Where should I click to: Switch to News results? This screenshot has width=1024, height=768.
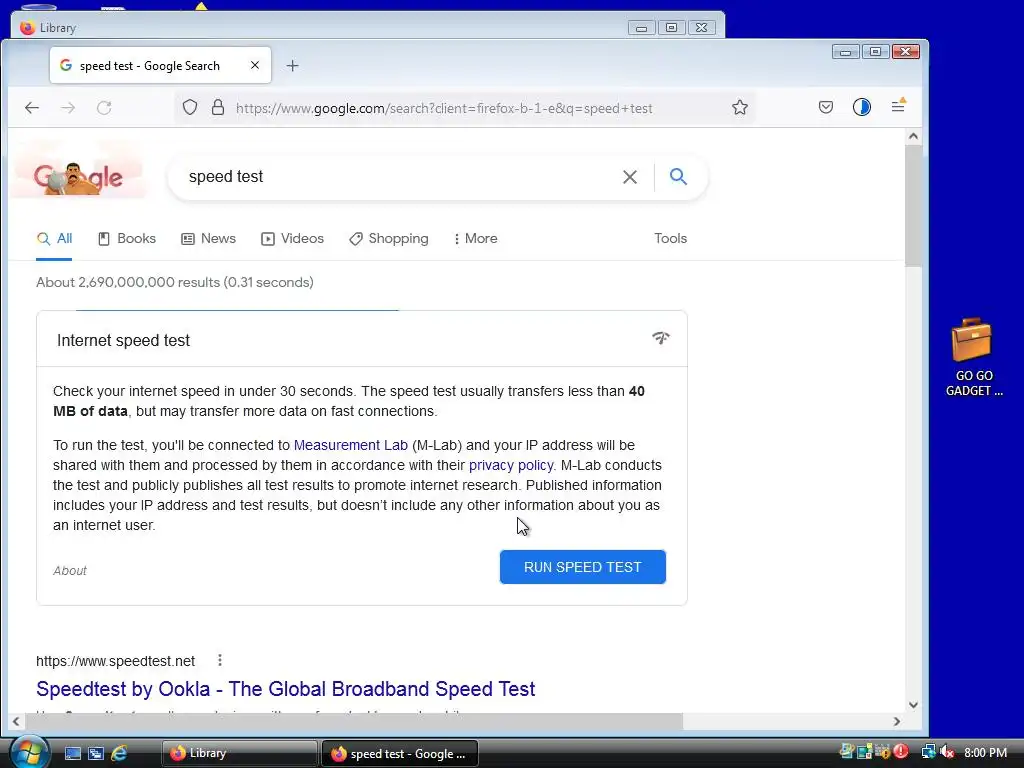pyautogui.click(x=208, y=238)
